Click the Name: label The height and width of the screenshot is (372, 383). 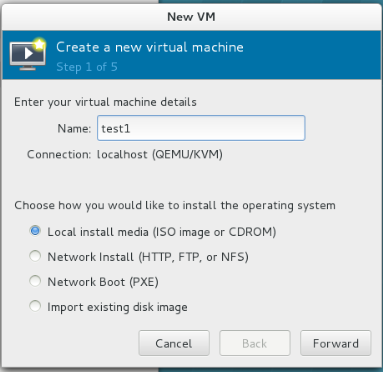(x=74, y=128)
